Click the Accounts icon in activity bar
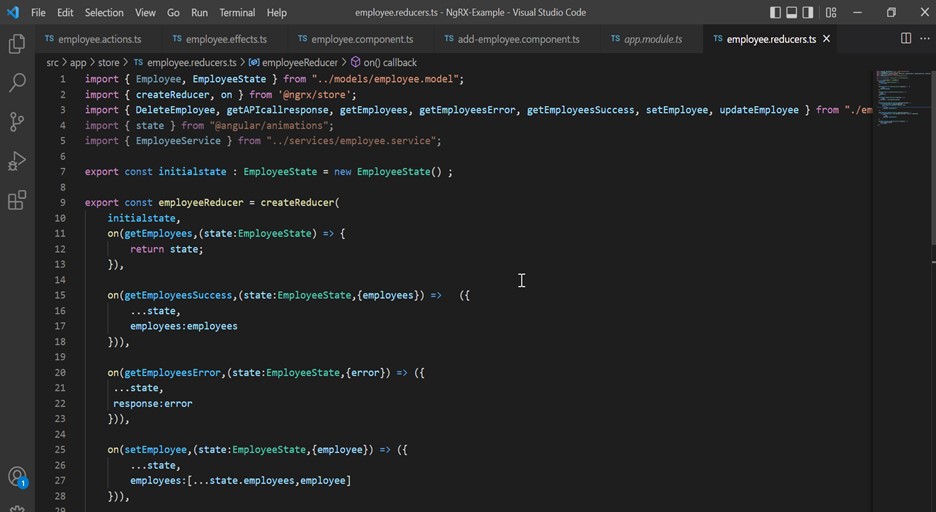 tap(17, 477)
